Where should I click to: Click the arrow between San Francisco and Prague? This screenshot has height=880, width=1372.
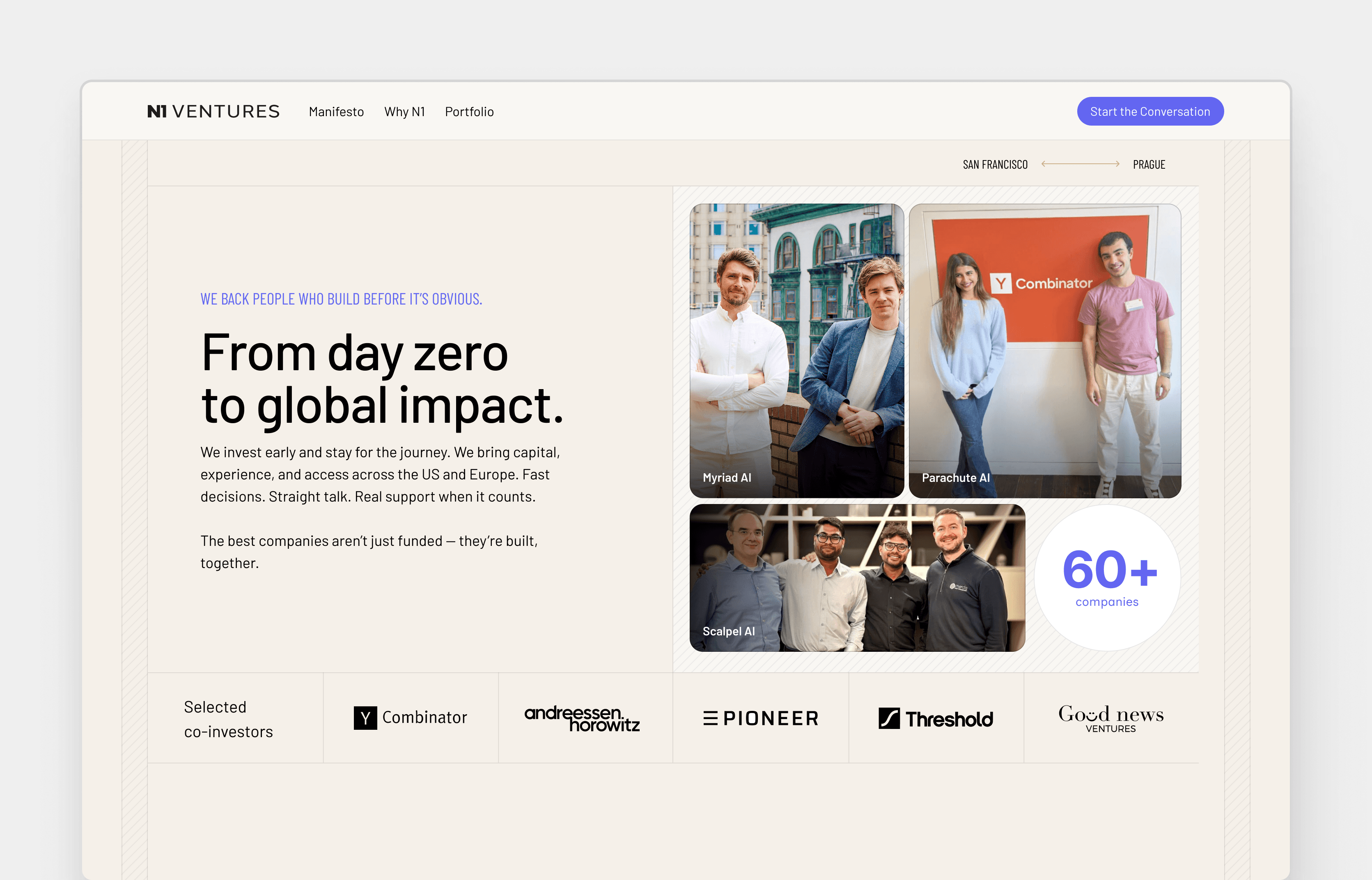pos(1080,164)
